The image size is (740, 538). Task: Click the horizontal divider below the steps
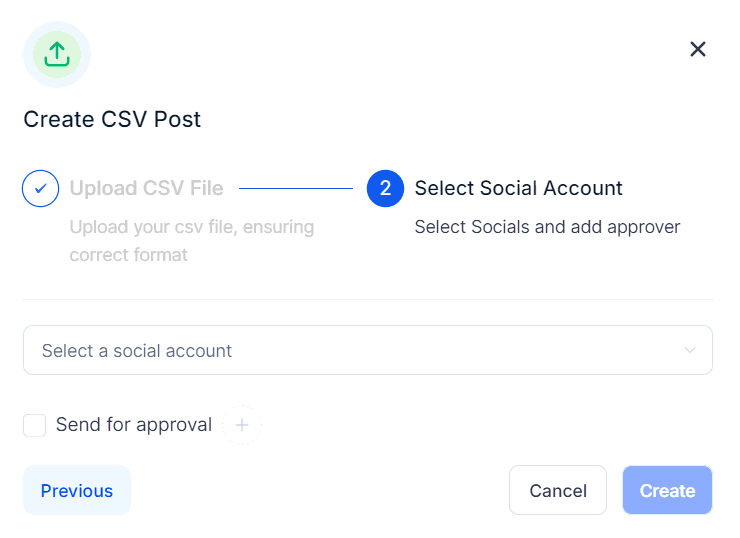367,299
